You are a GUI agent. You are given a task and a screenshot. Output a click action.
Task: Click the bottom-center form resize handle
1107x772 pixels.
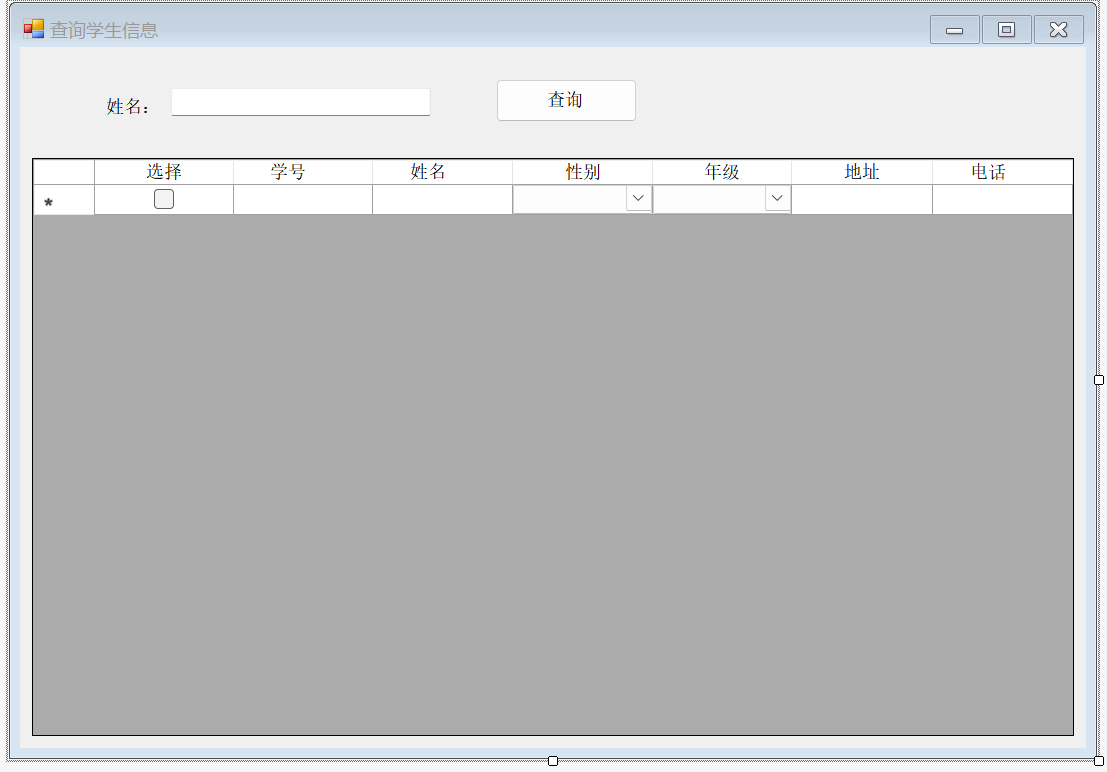pos(553,761)
